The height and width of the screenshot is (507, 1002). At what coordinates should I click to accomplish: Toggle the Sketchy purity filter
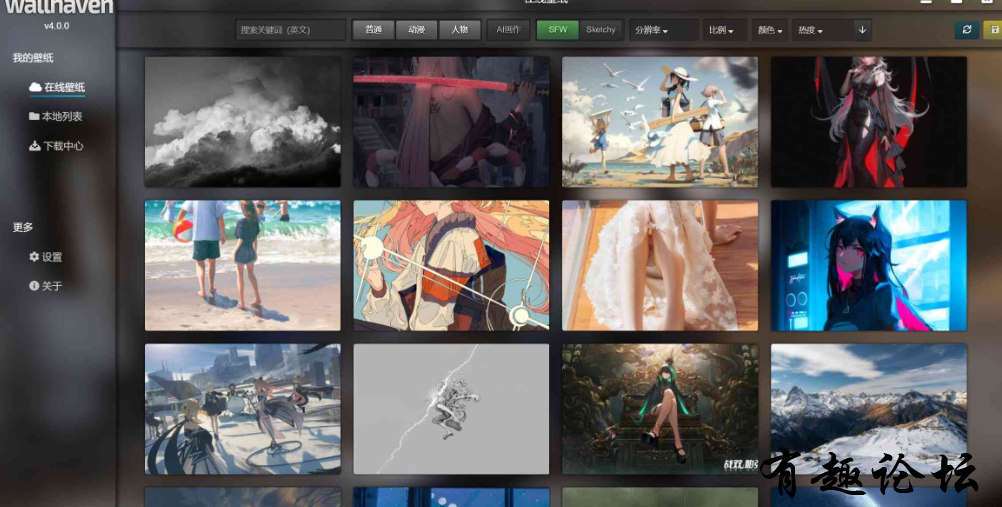pyautogui.click(x=601, y=30)
